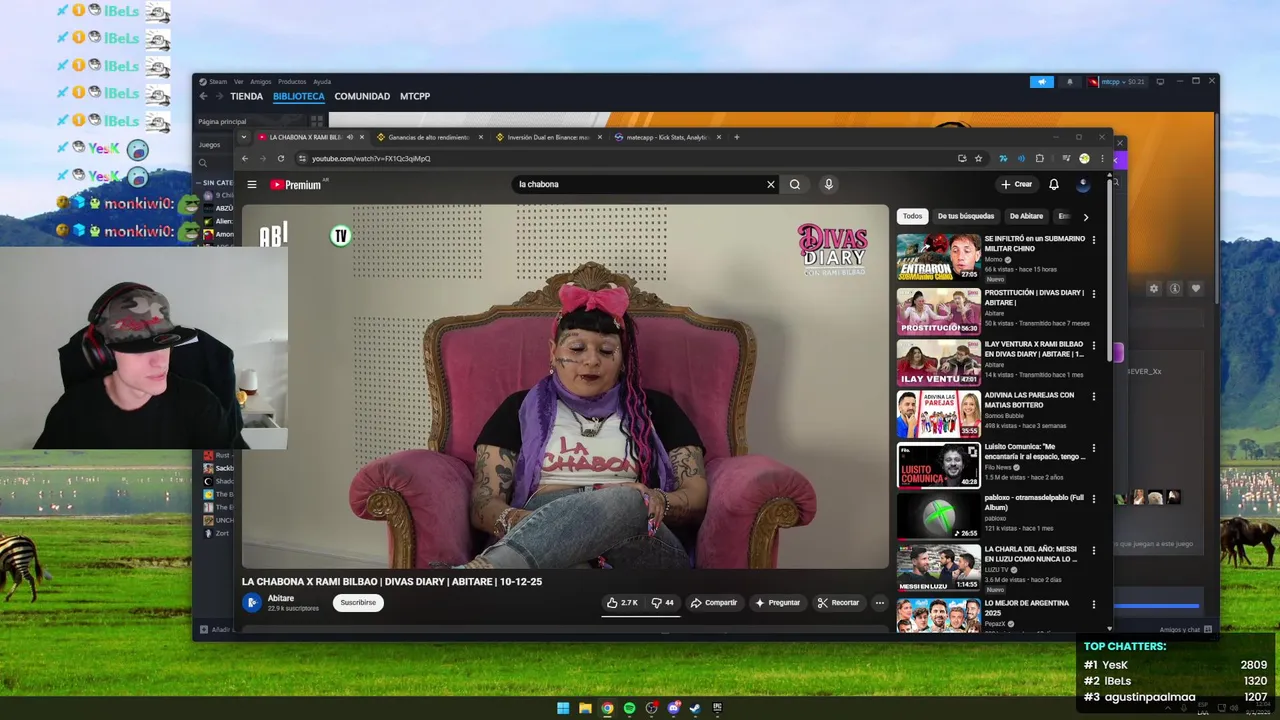Close the Ganancias de alto rendimiento tab
The height and width of the screenshot is (720, 1280).
pos(480,137)
